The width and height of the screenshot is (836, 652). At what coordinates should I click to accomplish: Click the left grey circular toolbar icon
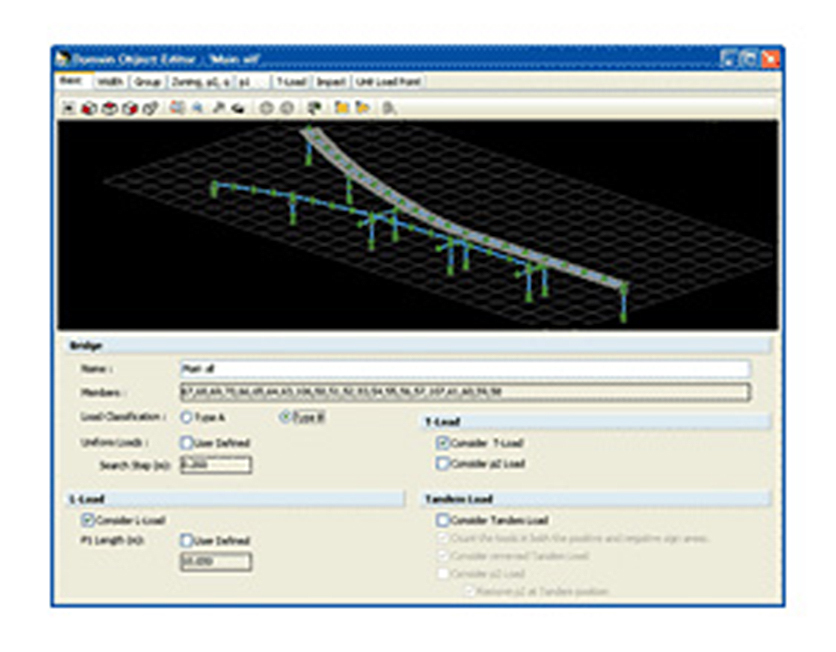266,108
